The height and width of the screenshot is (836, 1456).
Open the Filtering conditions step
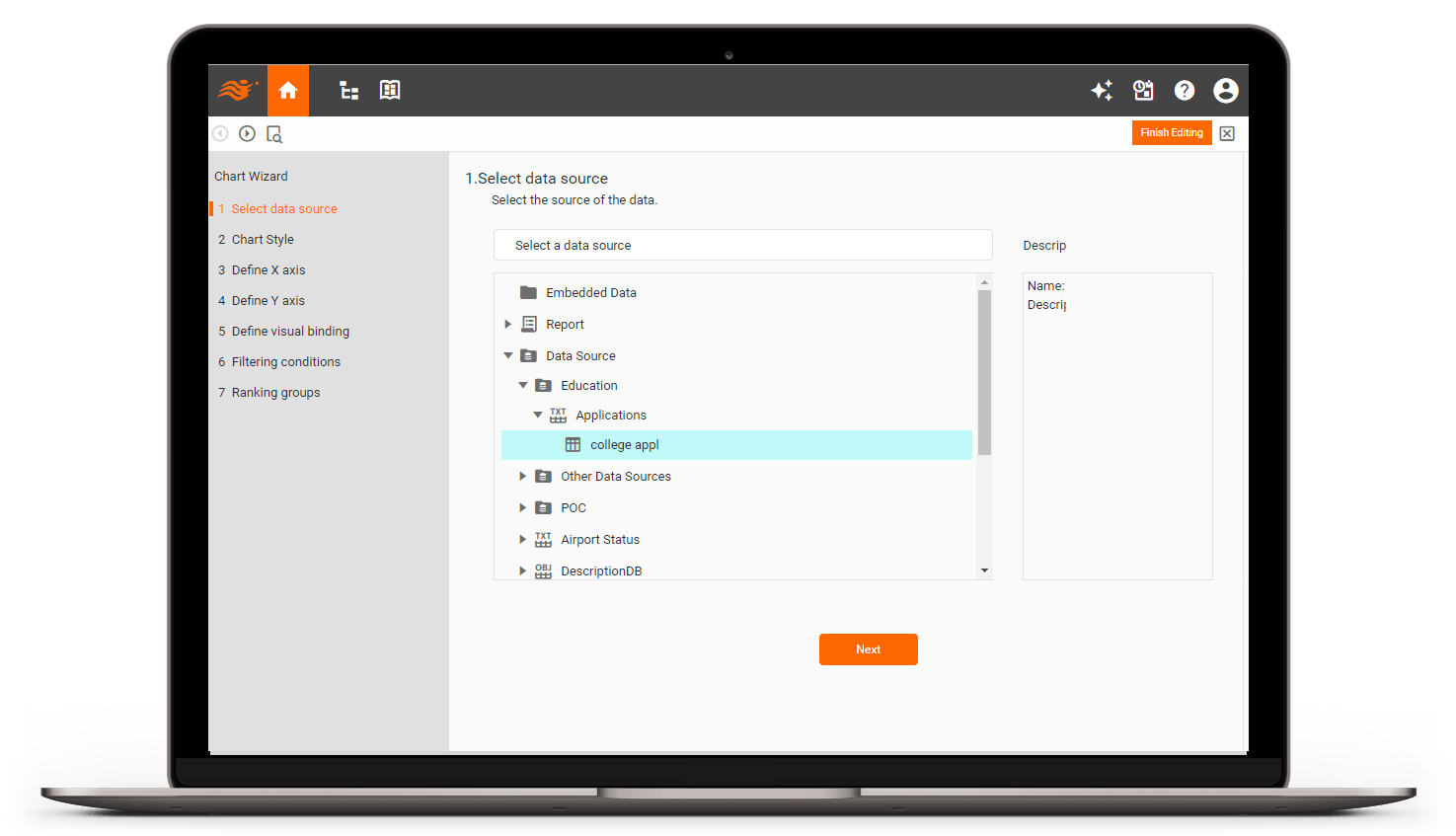pyautogui.click(x=285, y=361)
